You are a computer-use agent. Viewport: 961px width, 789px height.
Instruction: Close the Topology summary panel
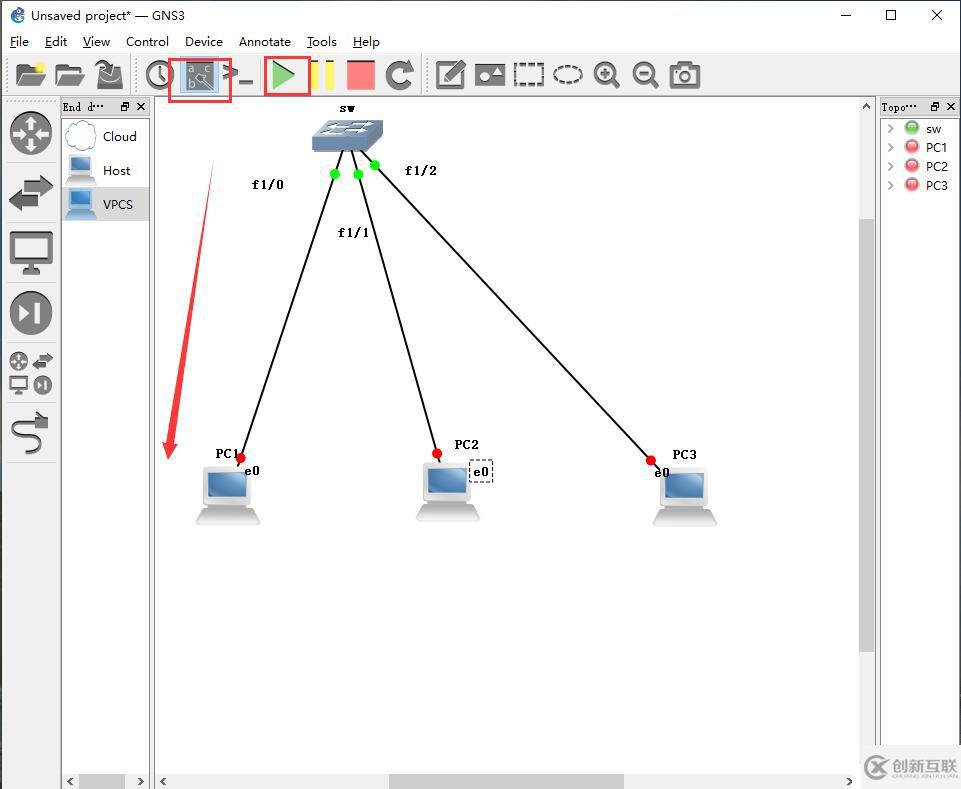951,107
